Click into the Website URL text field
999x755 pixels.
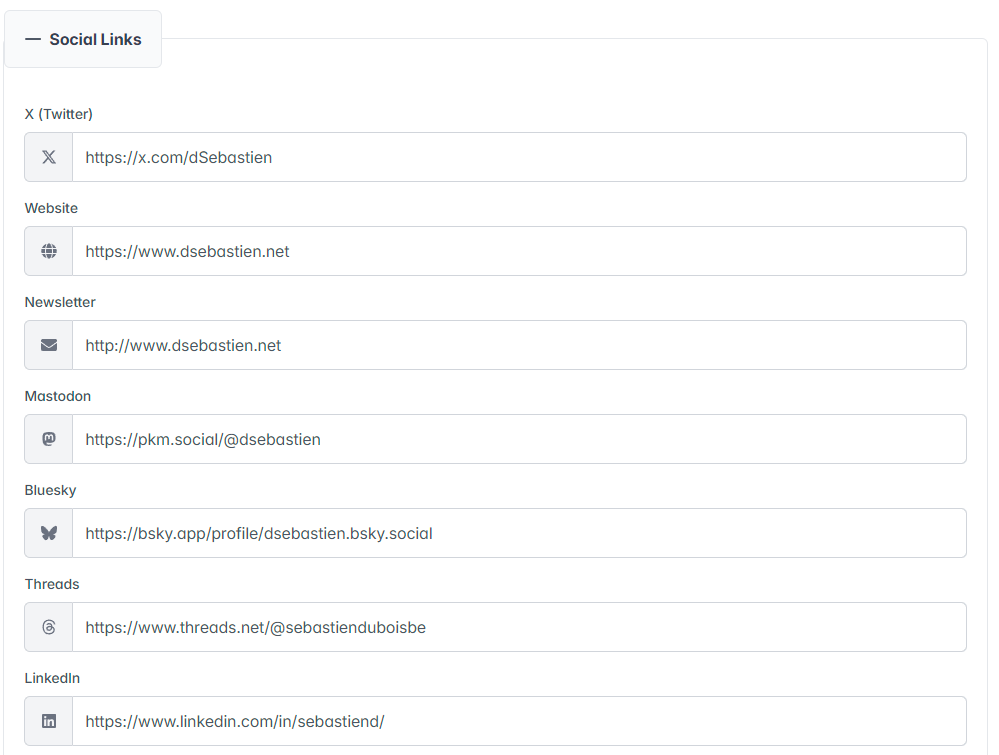tap(518, 251)
